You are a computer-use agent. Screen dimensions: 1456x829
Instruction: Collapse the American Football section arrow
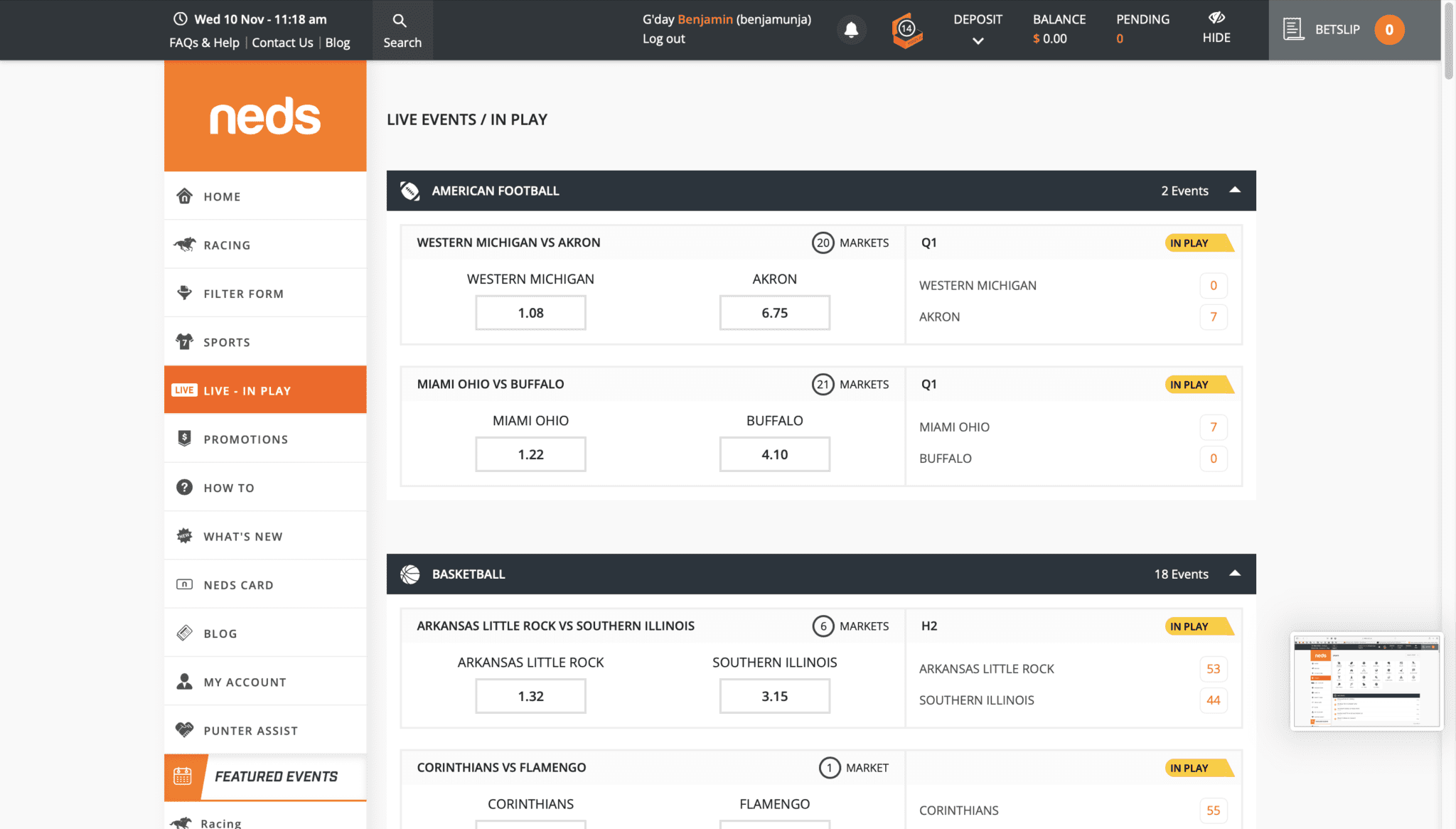[x=1235, y=190]
